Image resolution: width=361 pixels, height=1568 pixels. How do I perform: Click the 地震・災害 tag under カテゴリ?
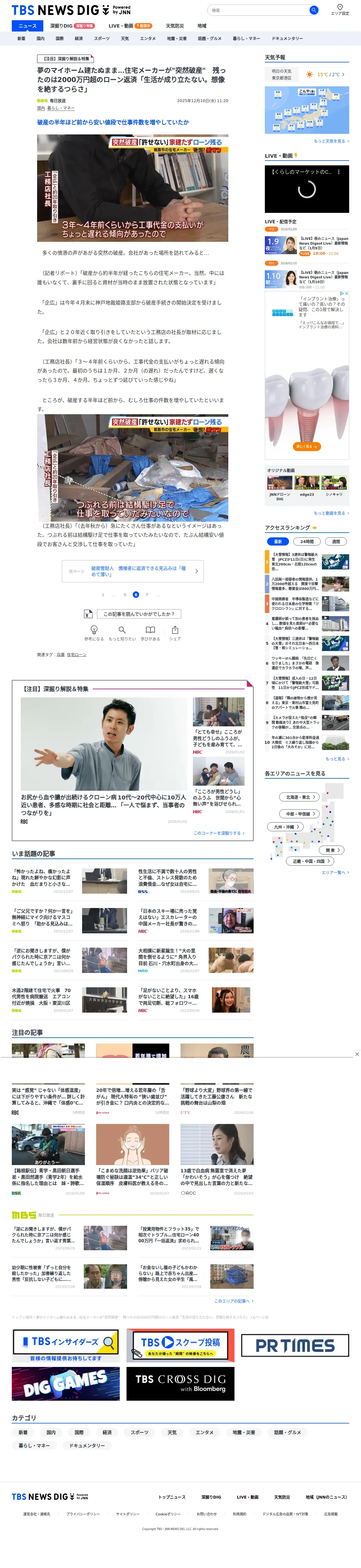coord(244,1432)
